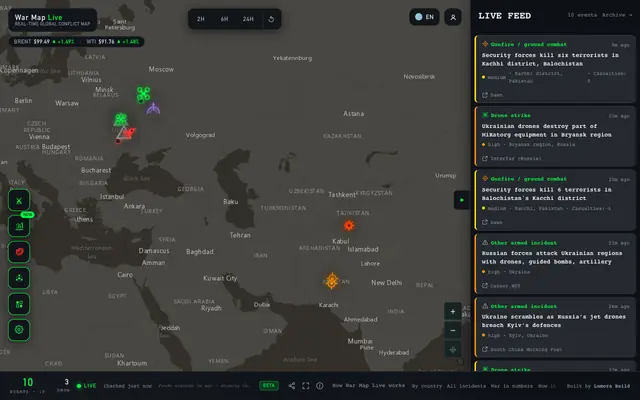Click the 10 events counter
This screenshot has width=640, height=400.
[x=27, y=384]
